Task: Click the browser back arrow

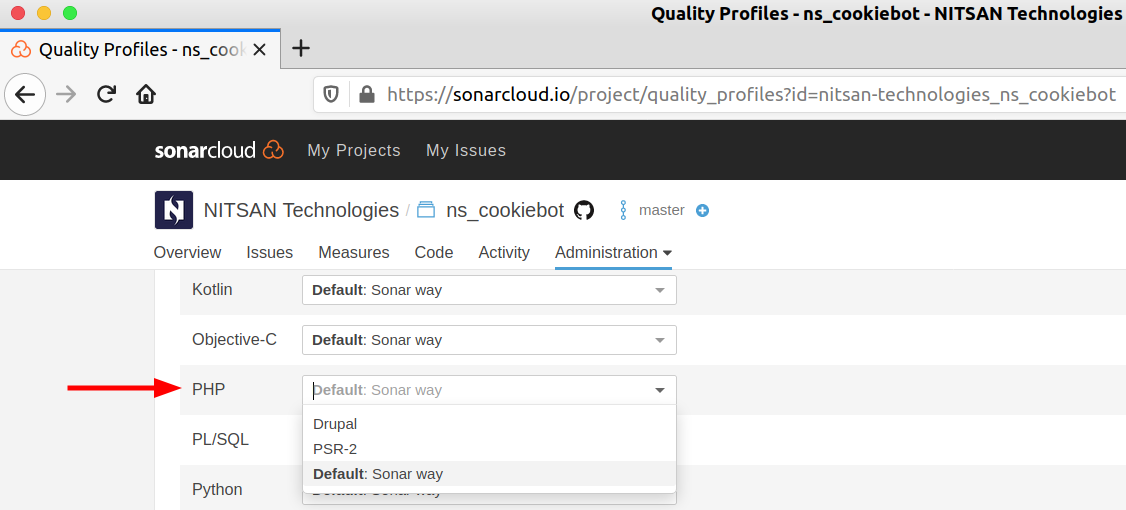Action: pos(25,95)
